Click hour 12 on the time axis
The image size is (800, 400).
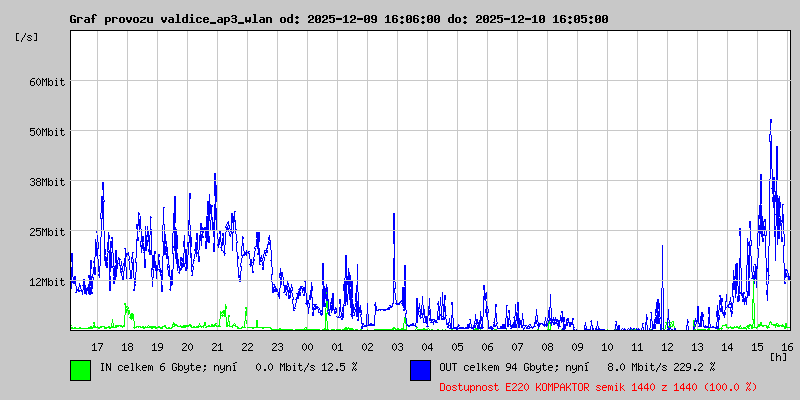pyautogui.click(x=667, y=346)
